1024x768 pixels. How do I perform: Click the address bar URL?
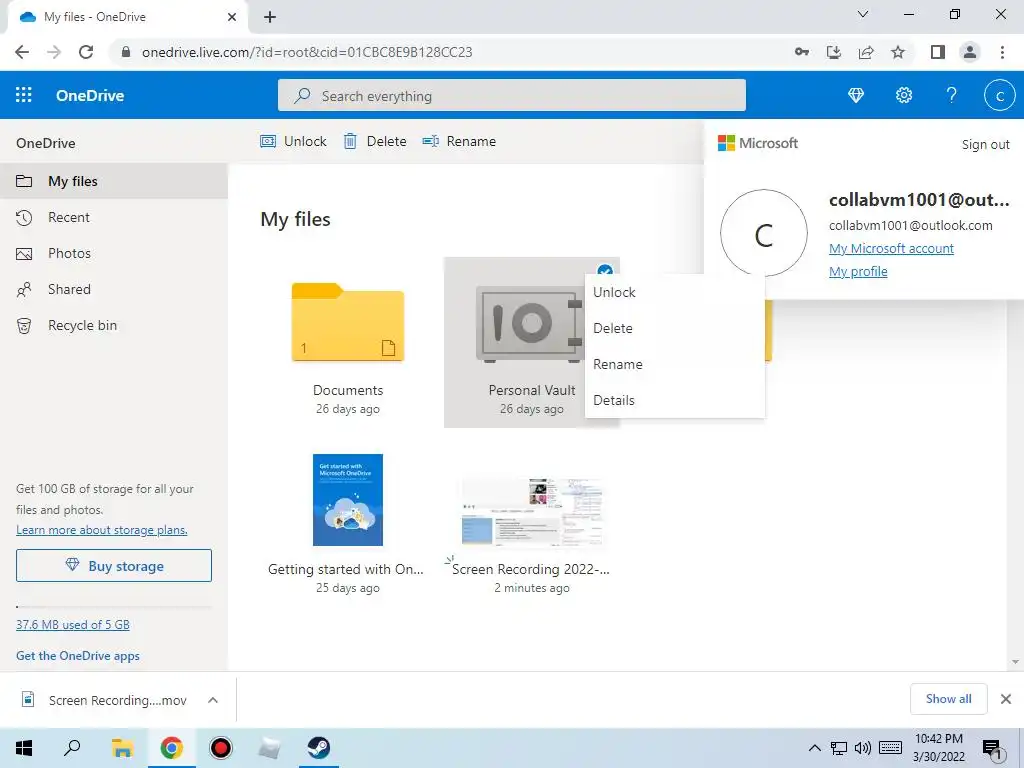pos(307,52)
